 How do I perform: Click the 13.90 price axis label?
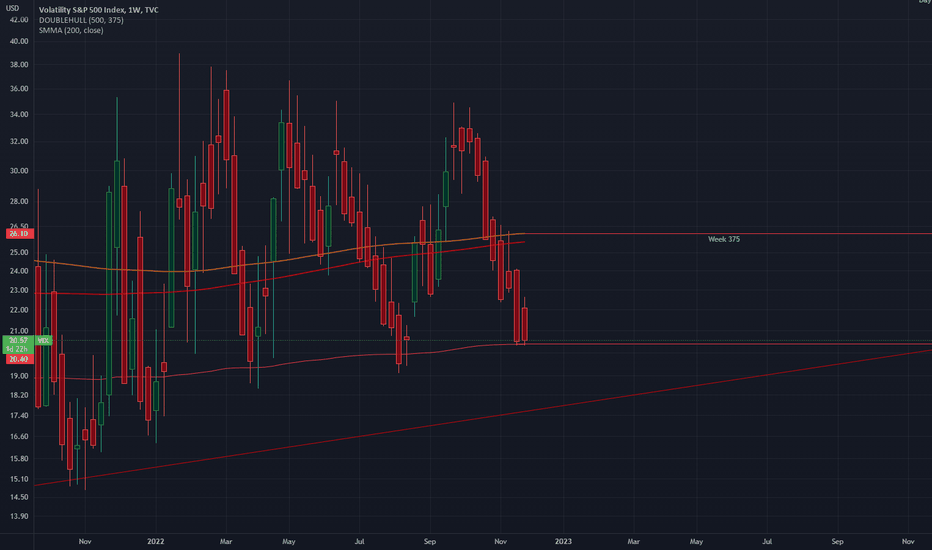point(19,516)
